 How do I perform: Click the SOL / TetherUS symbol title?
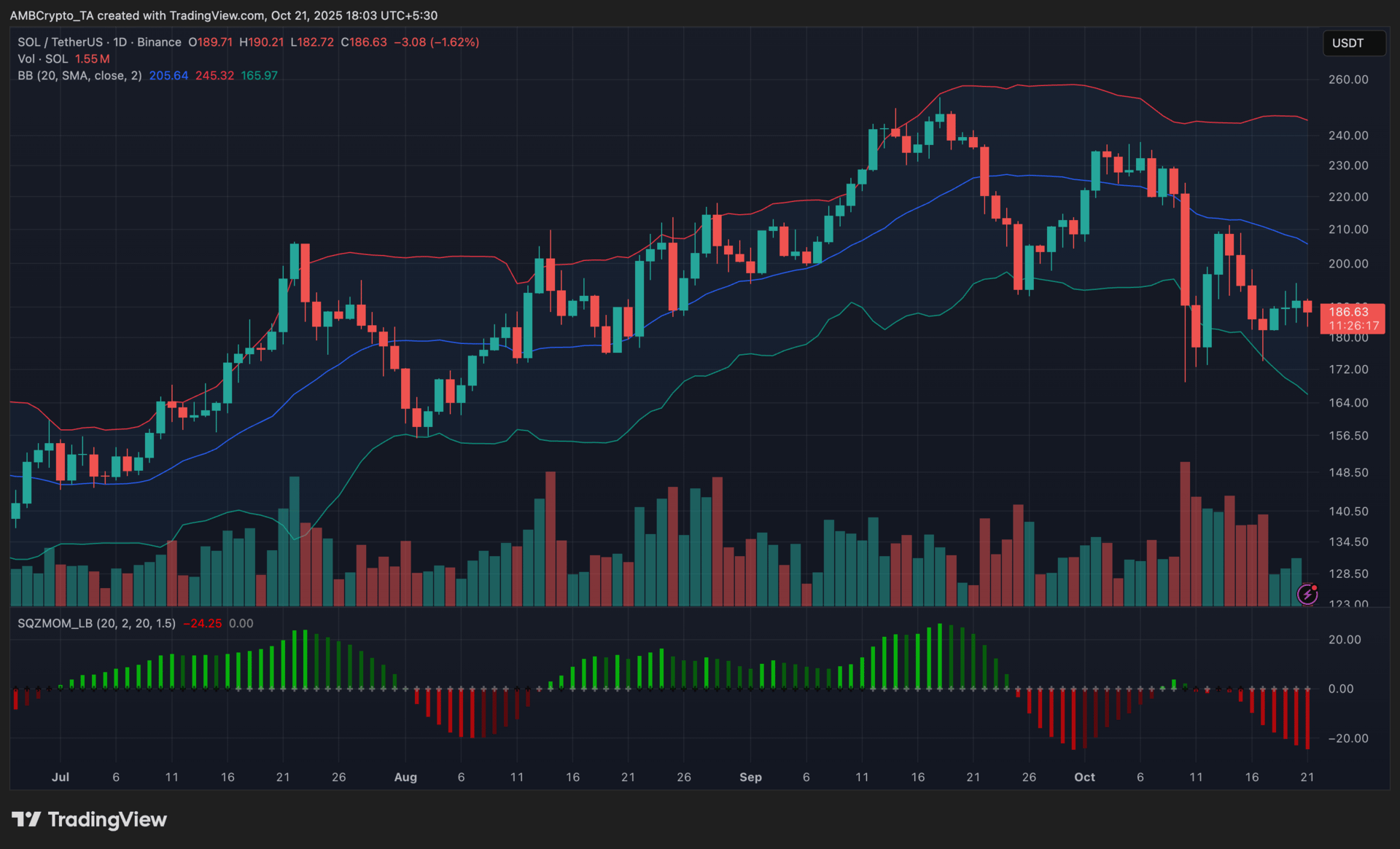pyautogui.click(x=61, y=42)
